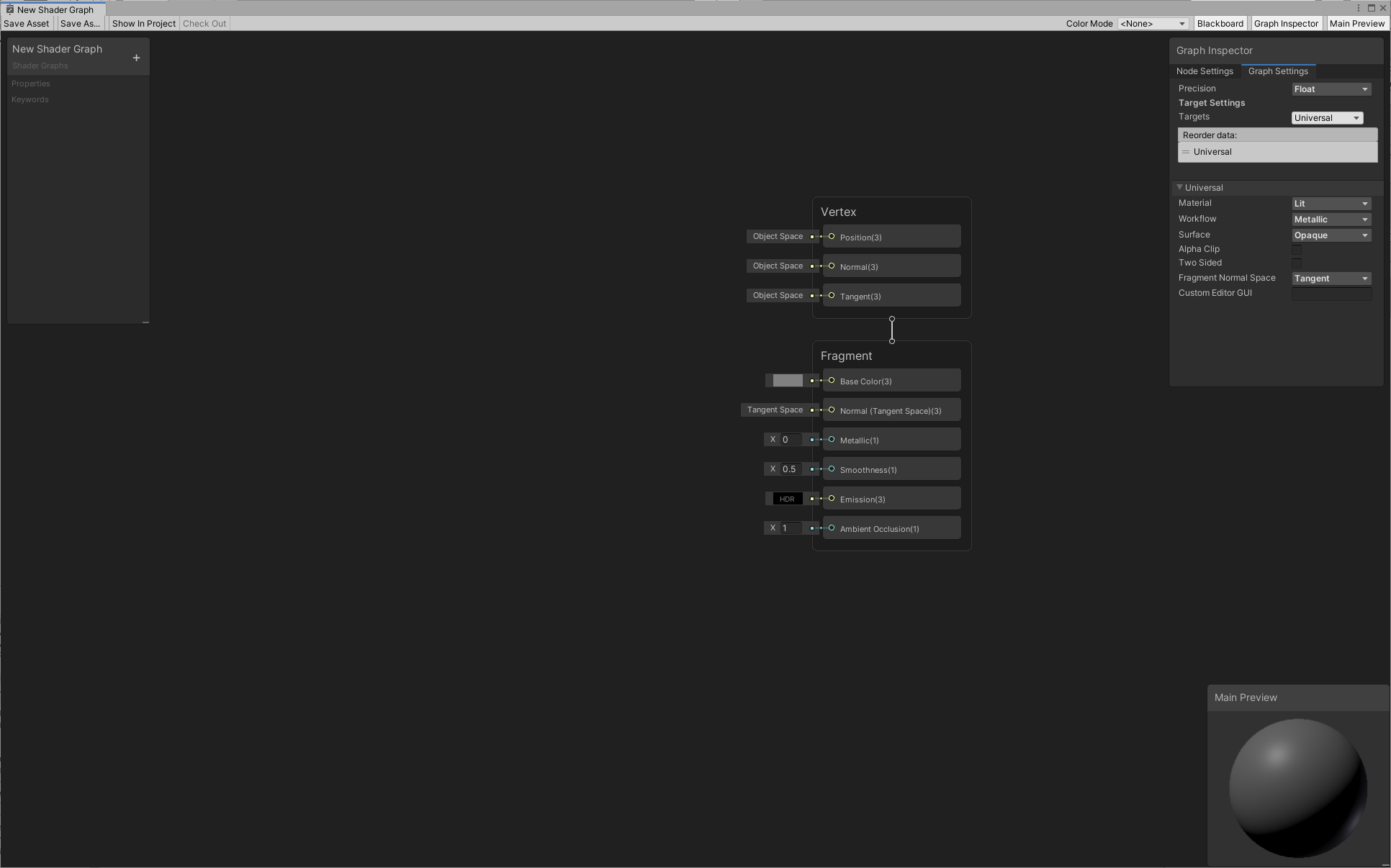The width and height of the screenshot is (1391, 868).
Task: Click the reorder handle beside Universal target
Action: [x=1186, y=152]
